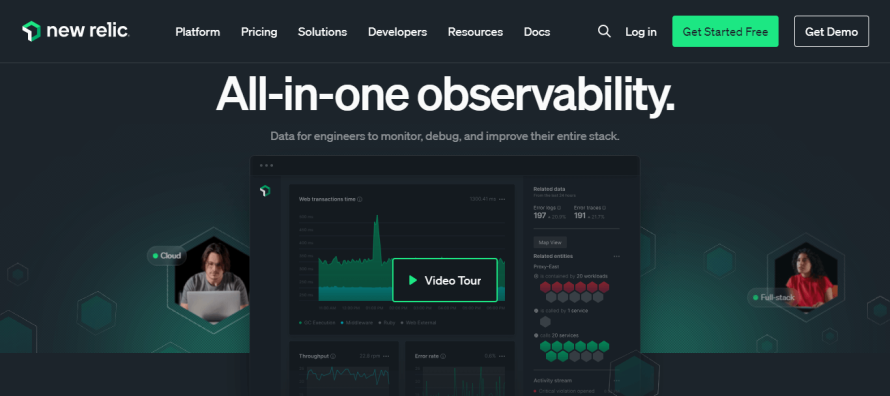
Task: Click info icon next to Throughput
Action: click(x=333, y=356)
